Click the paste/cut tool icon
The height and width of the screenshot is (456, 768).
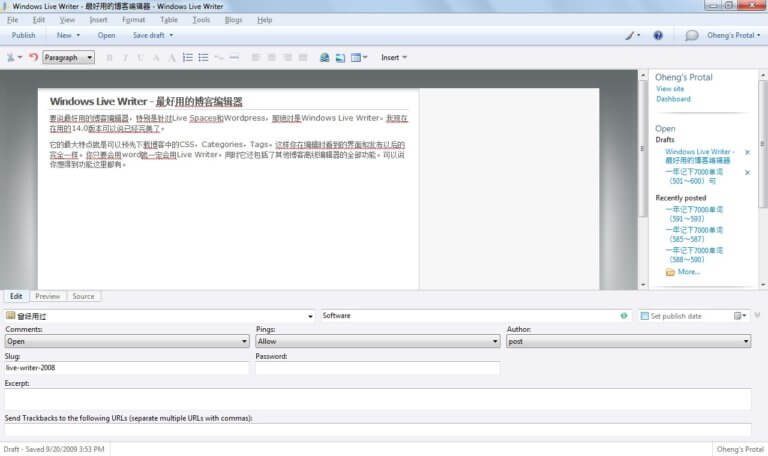coord(11,57)
